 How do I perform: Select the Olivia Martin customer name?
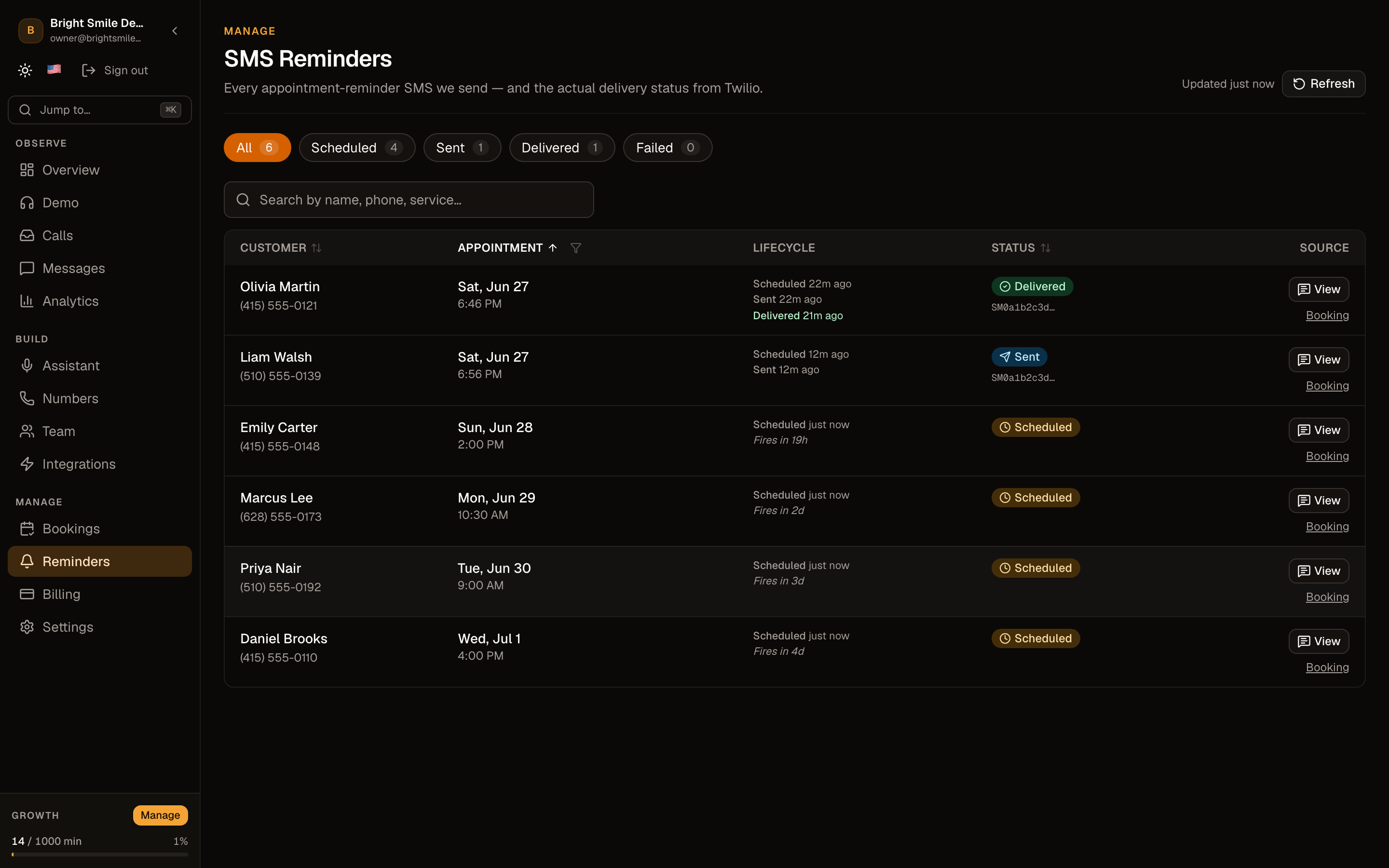(x=280, y=286)
